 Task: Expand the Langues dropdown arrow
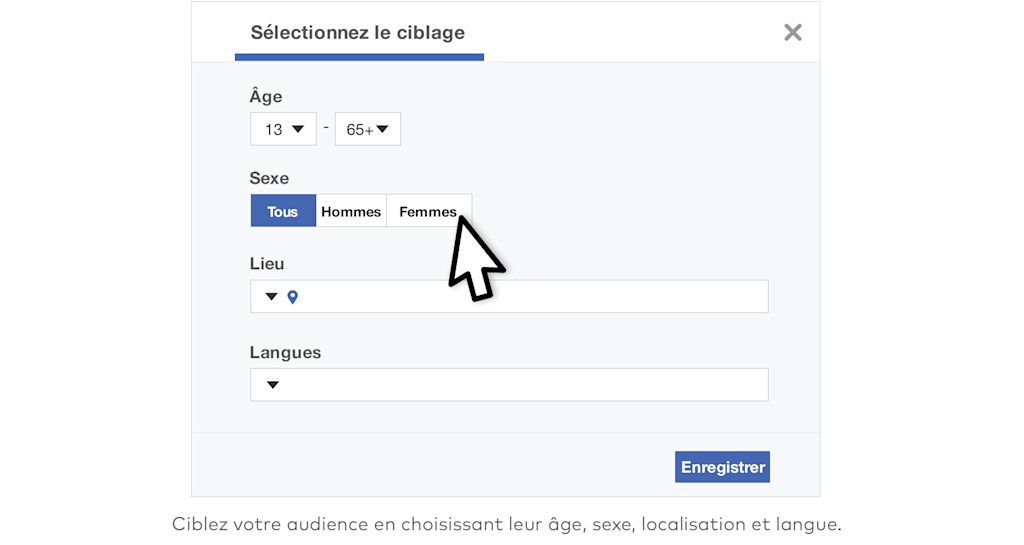[272, 385]
